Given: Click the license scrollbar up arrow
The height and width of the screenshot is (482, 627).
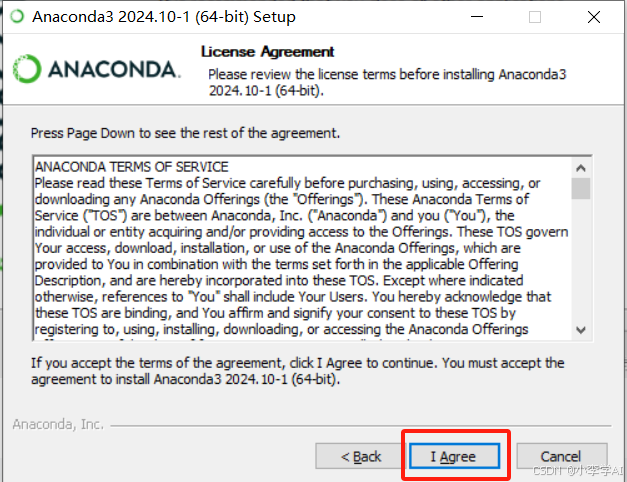Looking at the screenshot, I should click(581, 168).
